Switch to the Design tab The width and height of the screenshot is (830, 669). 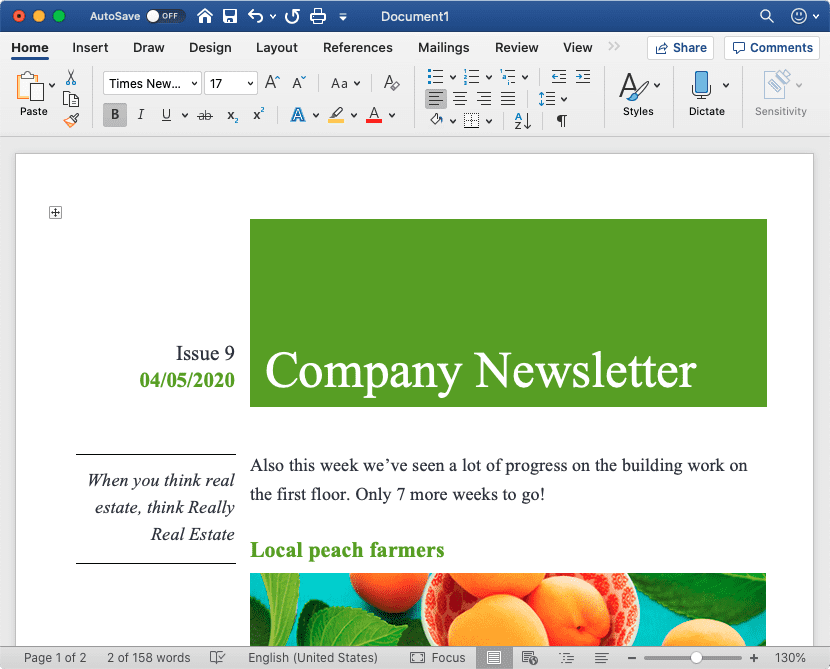(x=210, y=48)
